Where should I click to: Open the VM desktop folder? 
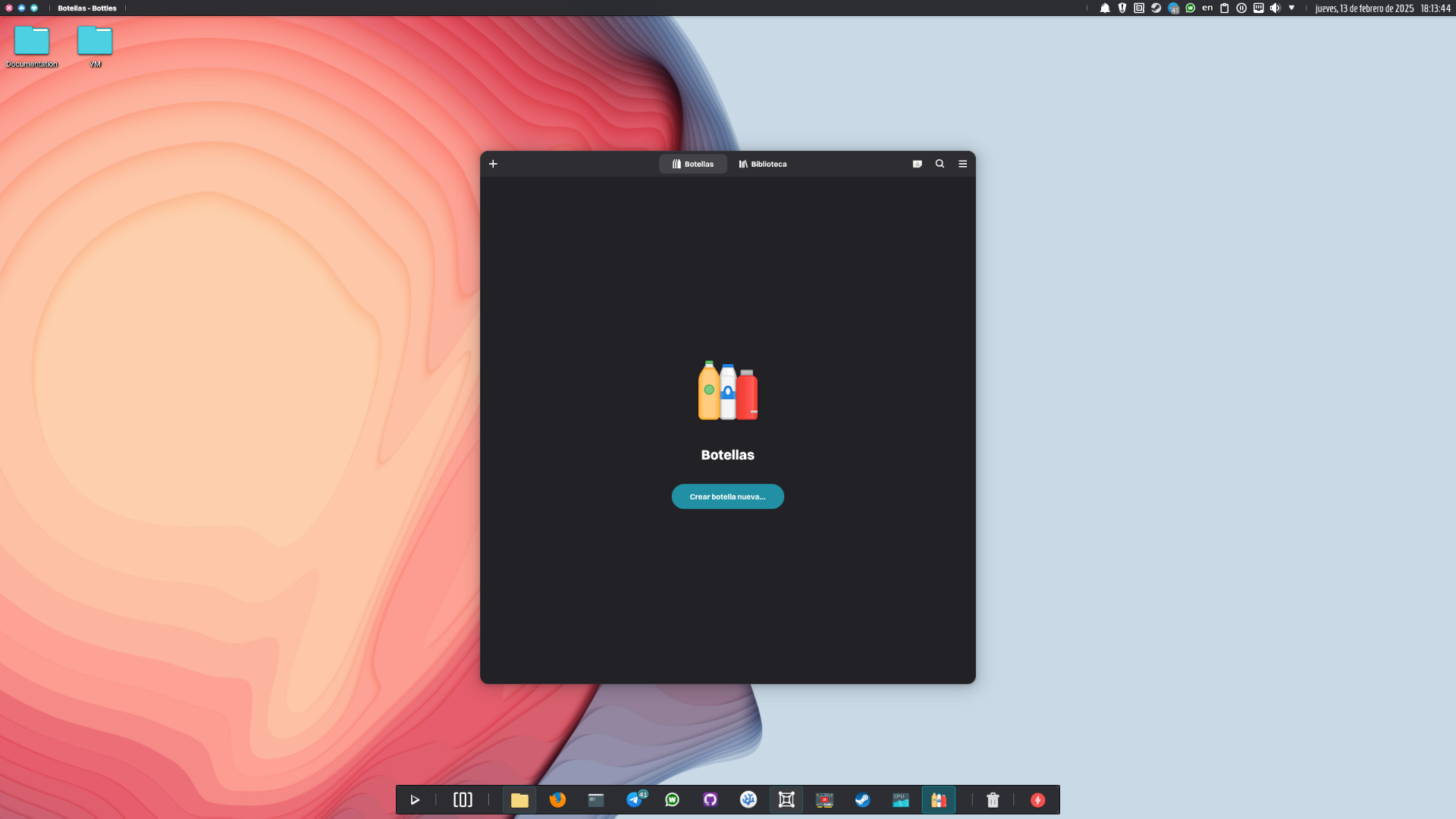pos(95,47)
